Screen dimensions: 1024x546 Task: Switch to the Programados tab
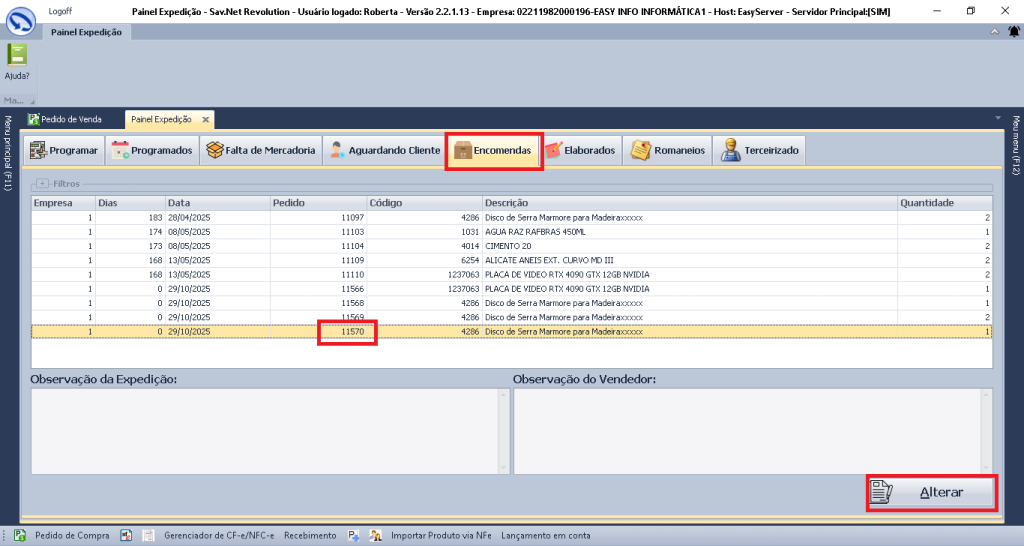tap(152, 151)
